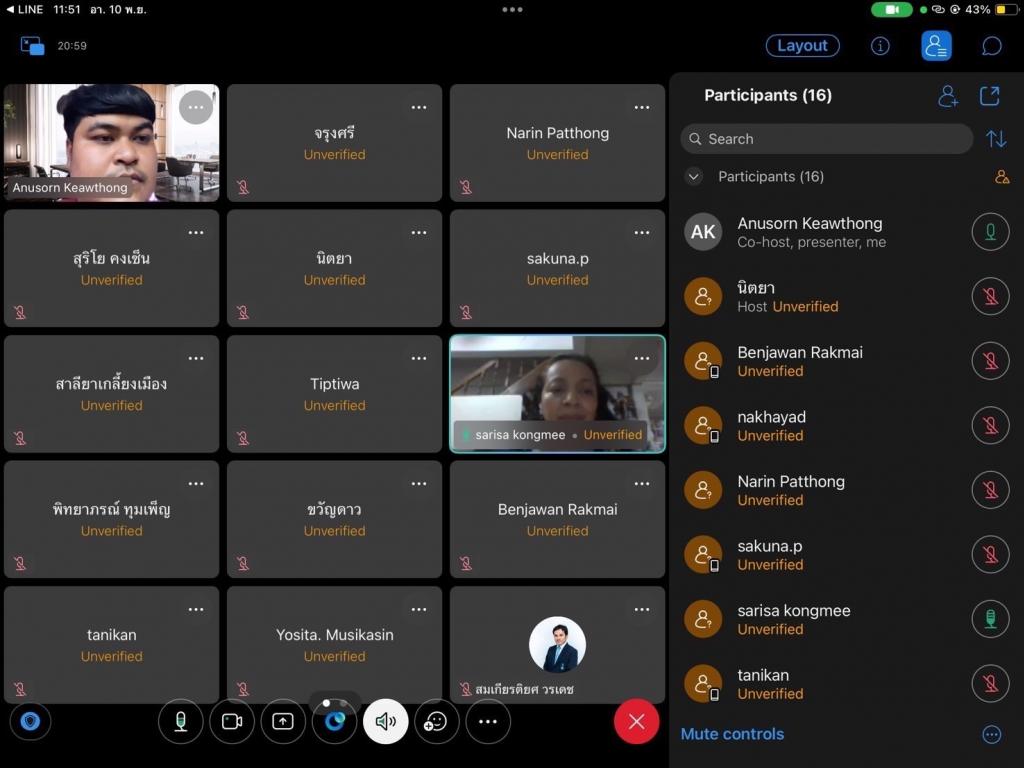Unmute nakhayad in participants list
Viewport: 1024px width, 768px height.
point(990,425)
